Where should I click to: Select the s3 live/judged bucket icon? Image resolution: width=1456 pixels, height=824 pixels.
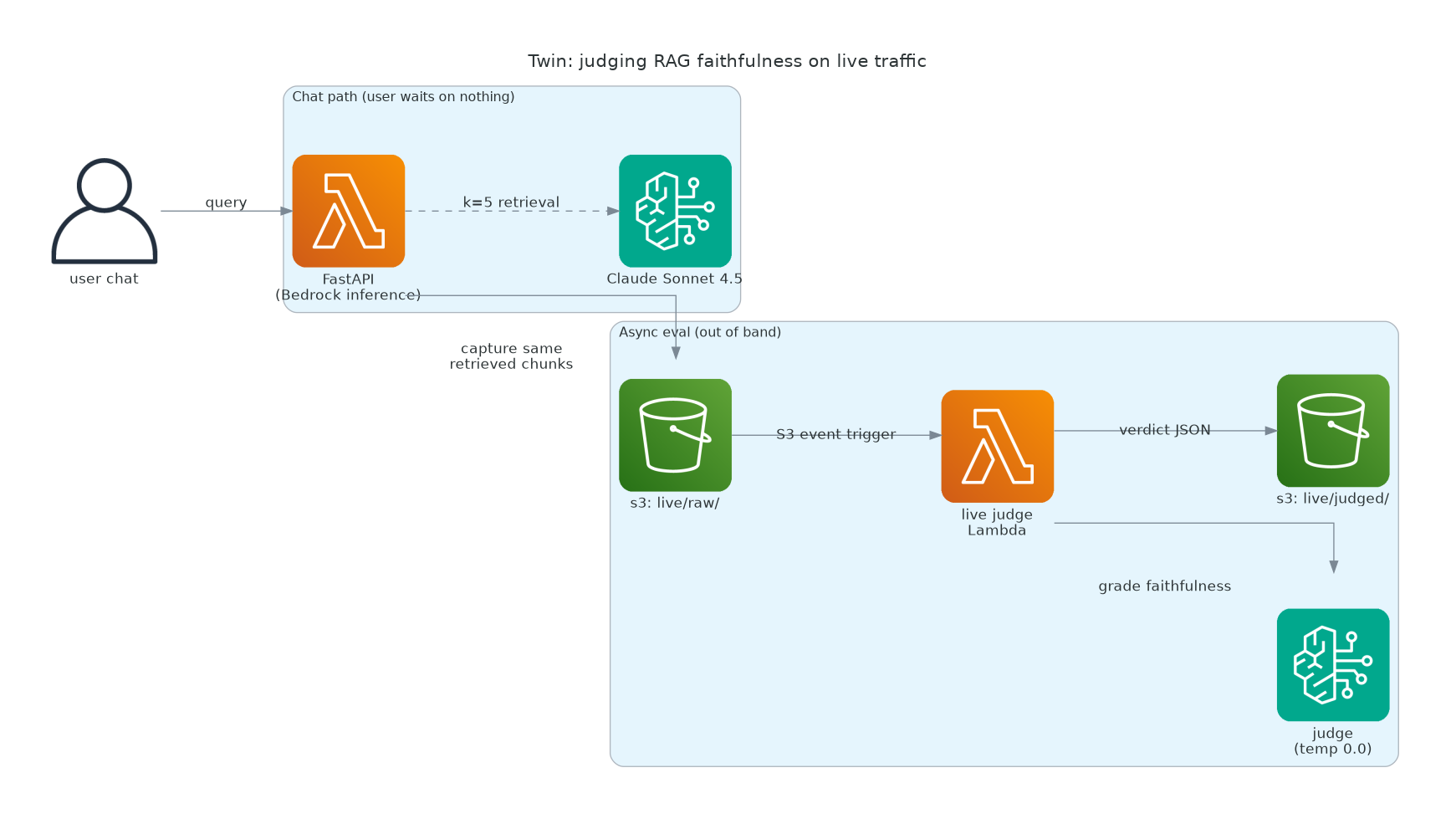click(1333, 431)
